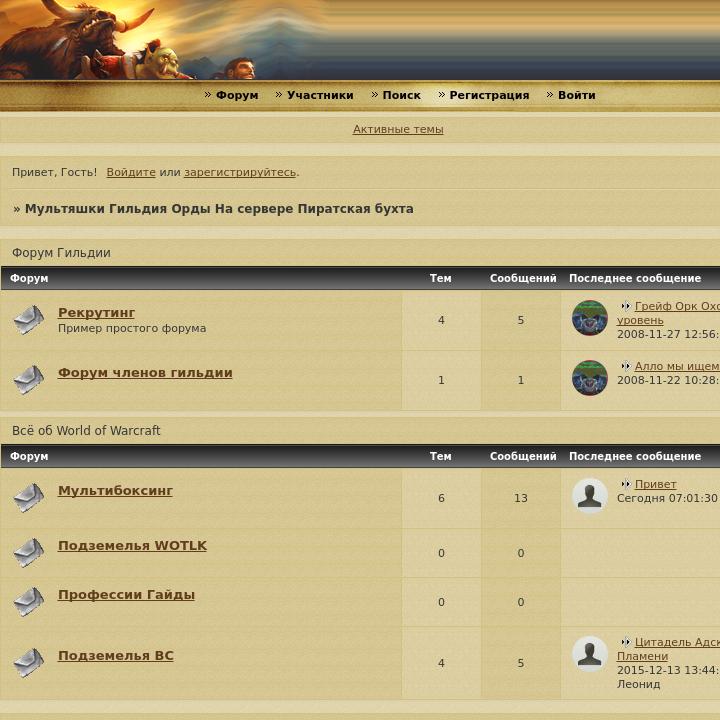Open the Рекрутинг forum
Screen dimensions: 720x720
[96, 312]
